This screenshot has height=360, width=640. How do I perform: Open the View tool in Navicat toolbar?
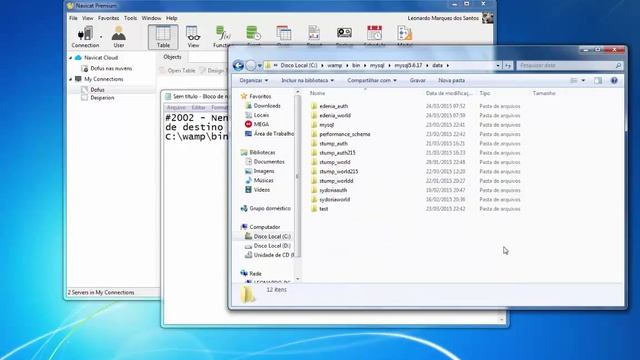(193, 37)
